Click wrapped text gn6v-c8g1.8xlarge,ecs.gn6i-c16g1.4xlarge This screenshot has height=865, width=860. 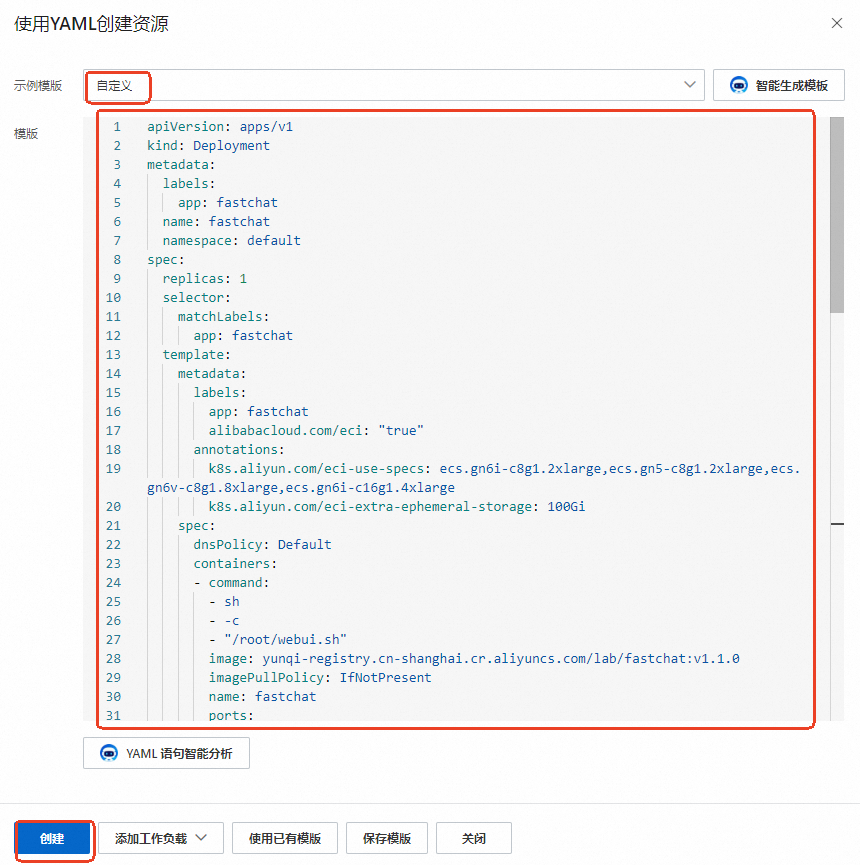click(301, 488)
